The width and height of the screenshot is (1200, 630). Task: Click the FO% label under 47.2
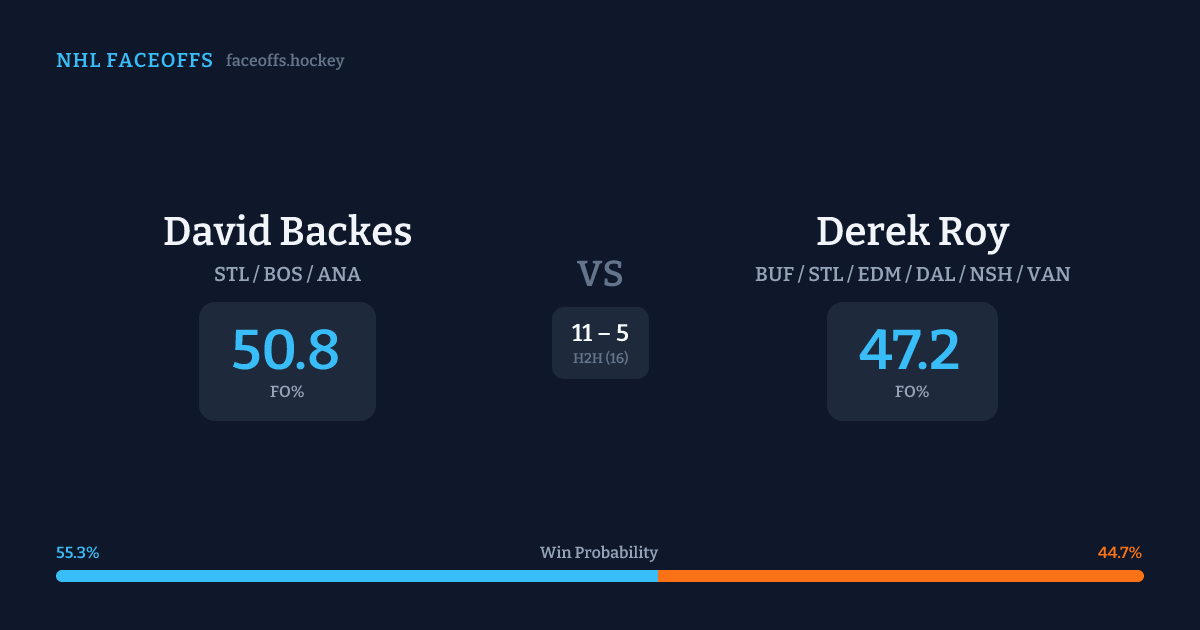pos(912,392)
